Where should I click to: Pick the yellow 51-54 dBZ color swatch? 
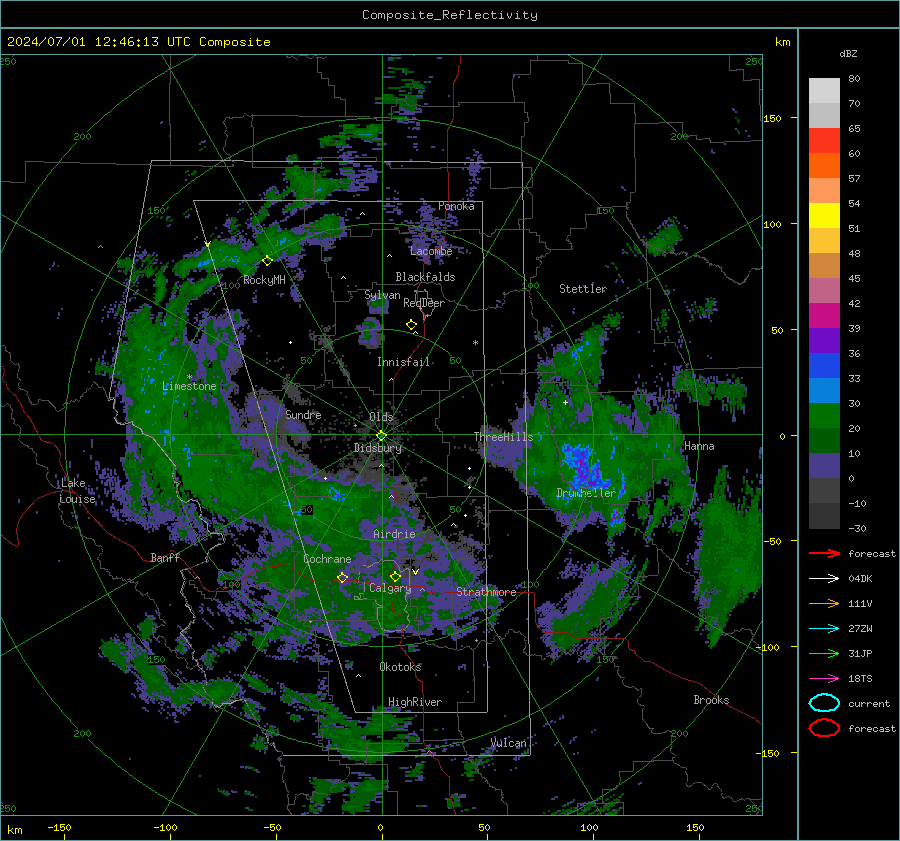click(824, 216)
